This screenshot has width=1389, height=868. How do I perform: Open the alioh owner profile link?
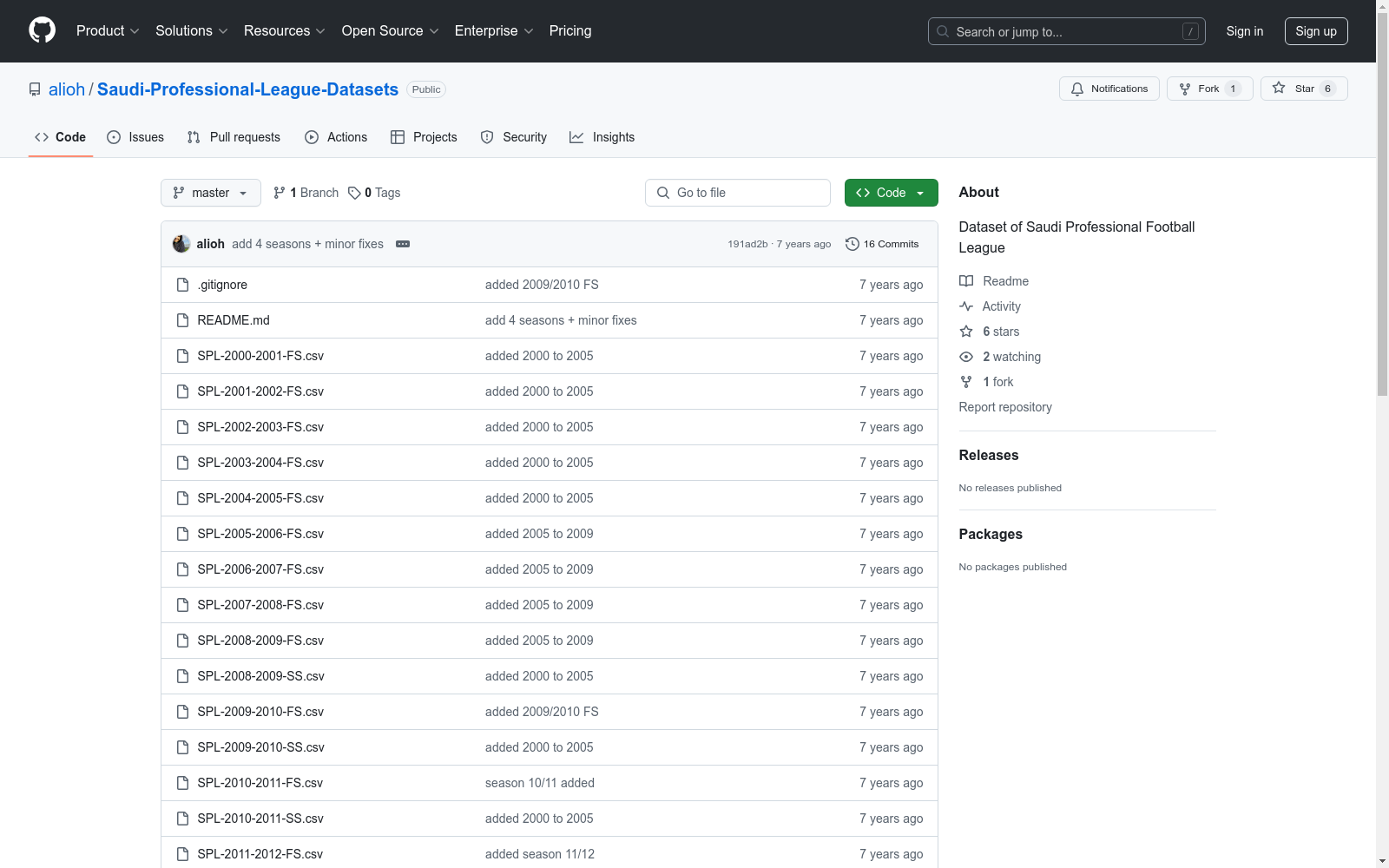[x=67, y=89]
